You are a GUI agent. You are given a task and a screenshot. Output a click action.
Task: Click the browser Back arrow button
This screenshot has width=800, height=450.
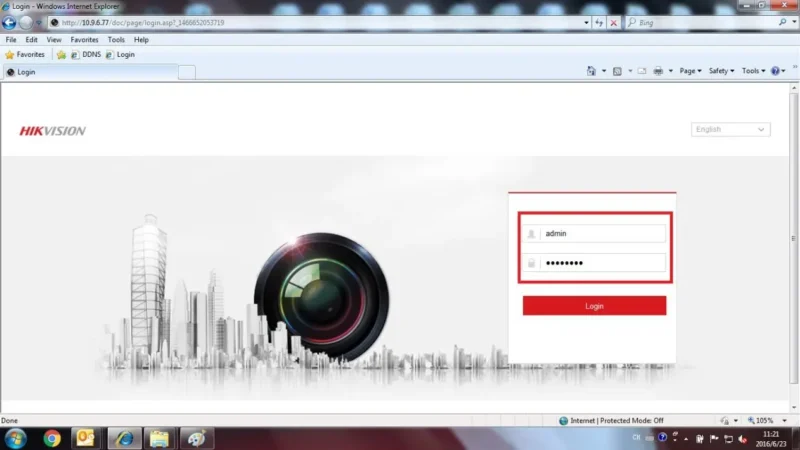(9, 22)
